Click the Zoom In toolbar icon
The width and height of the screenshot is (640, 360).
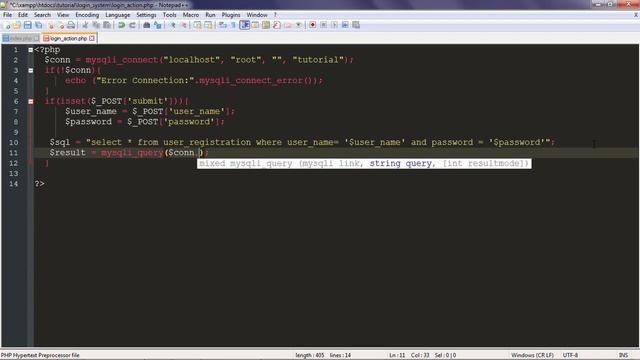point(173,25)
